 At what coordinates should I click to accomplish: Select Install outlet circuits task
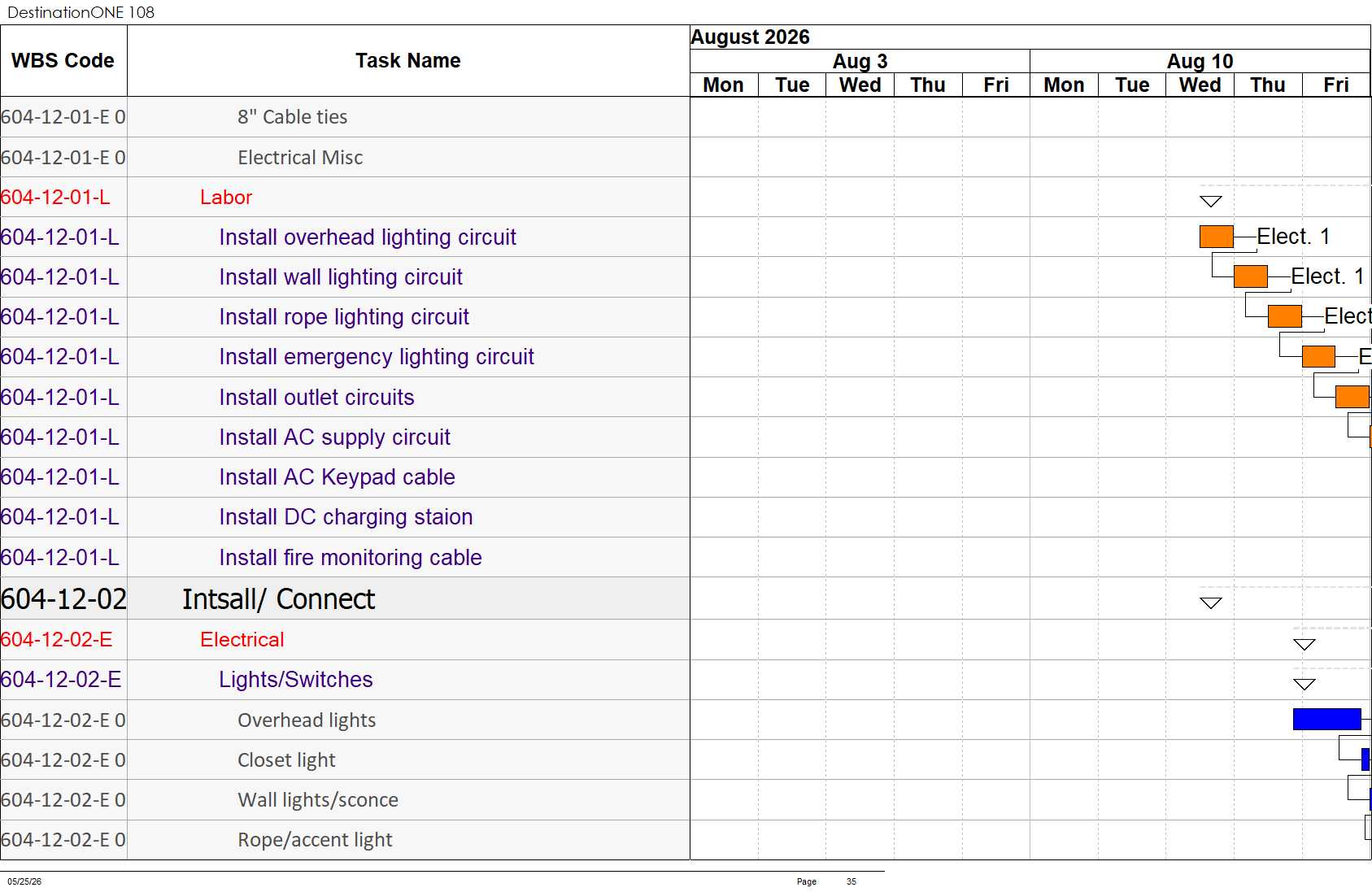(316, 398)
